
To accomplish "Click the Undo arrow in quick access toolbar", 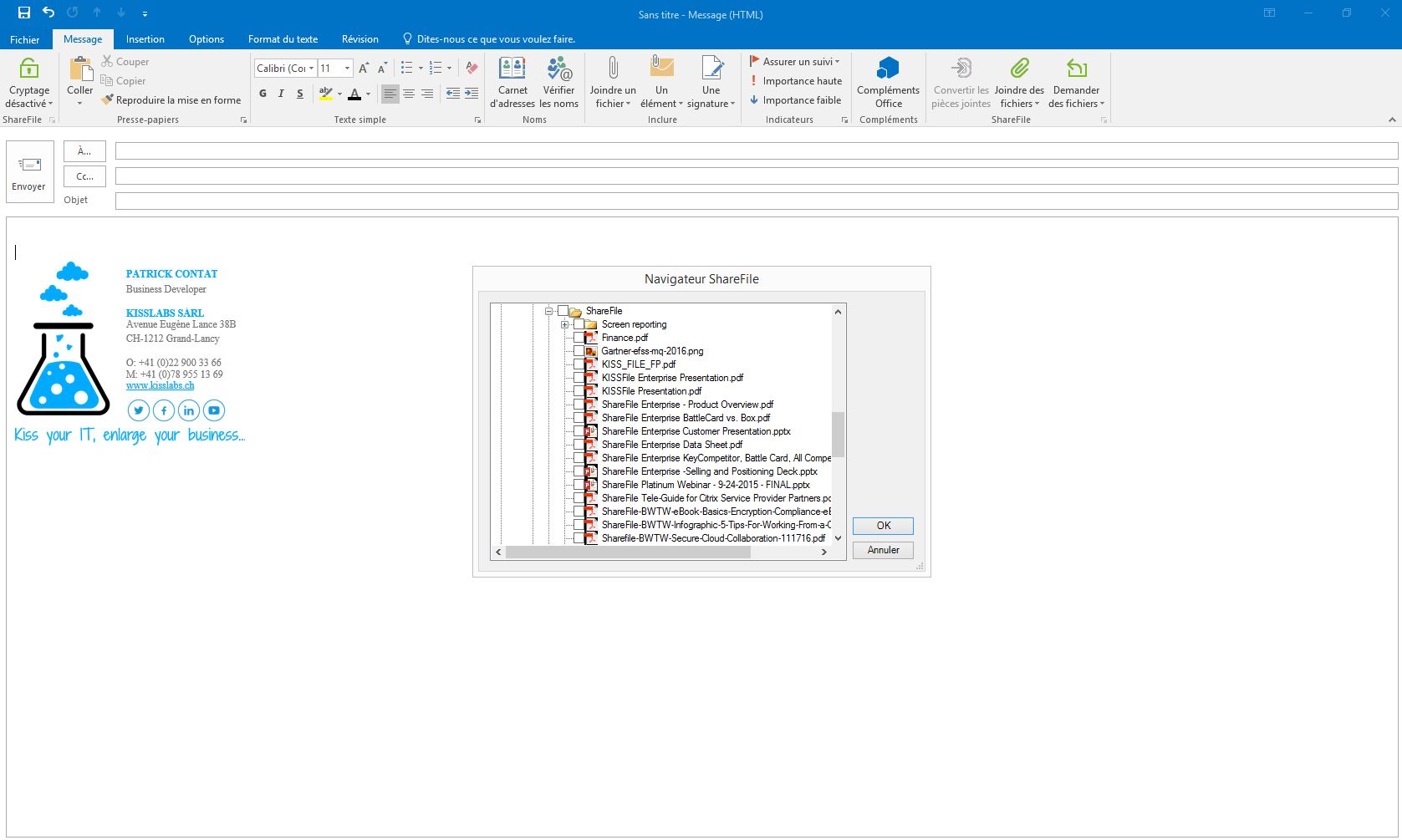I will [x=48, y=13].
